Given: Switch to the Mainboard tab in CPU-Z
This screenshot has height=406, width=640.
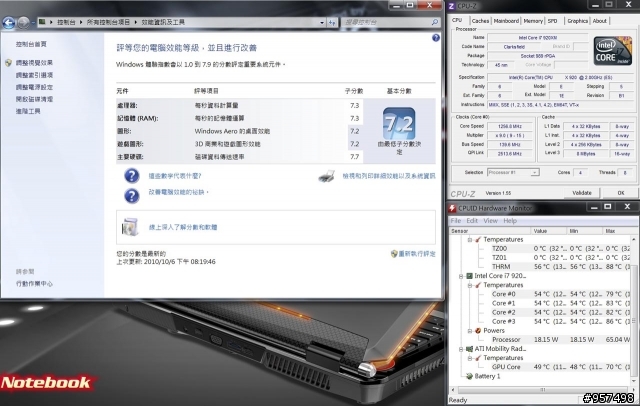Looking at the screenshot, I should [506, 21].
